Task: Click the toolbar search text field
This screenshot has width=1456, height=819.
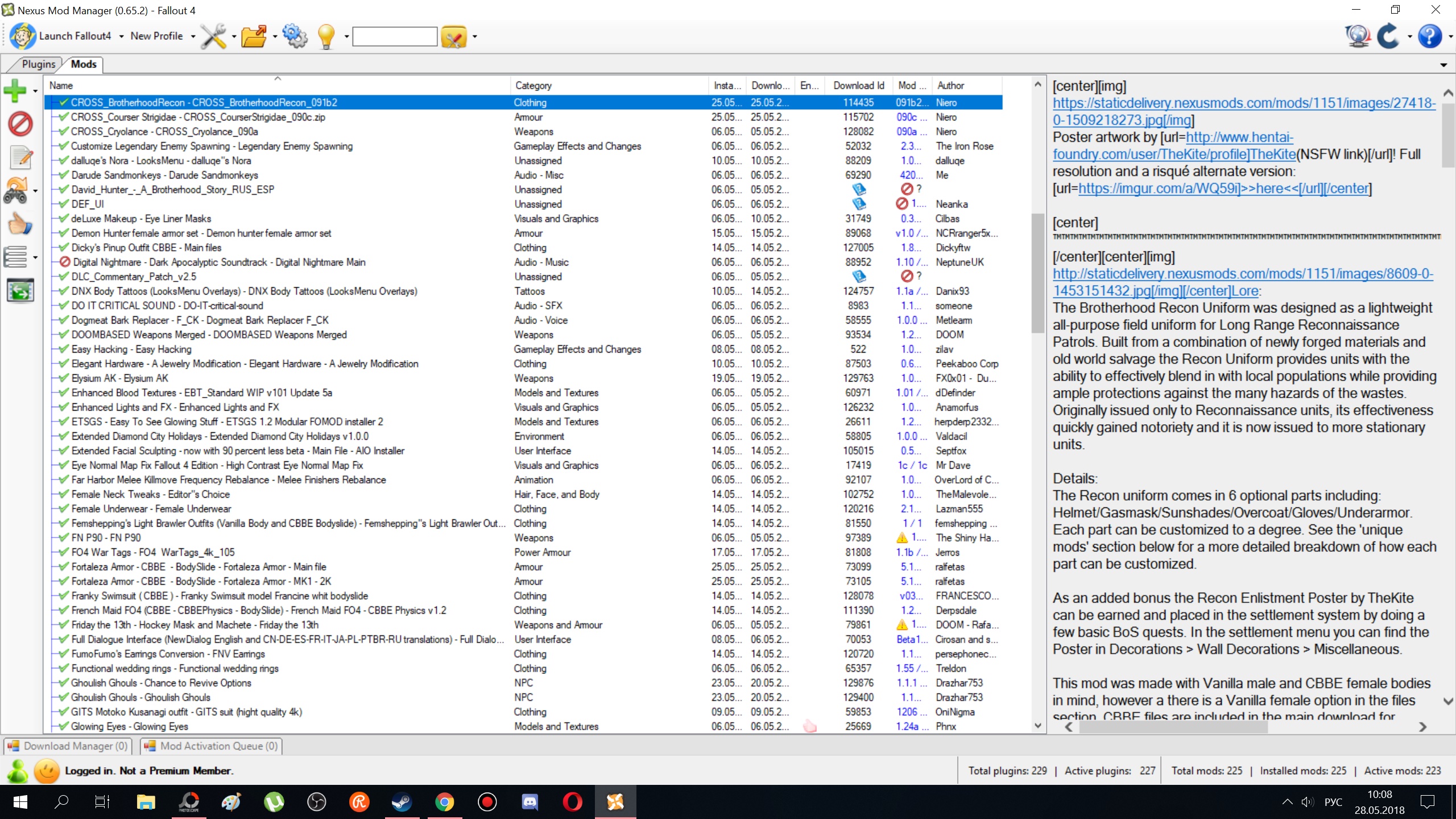Action: pyautogui.click(x=395, y=36)
